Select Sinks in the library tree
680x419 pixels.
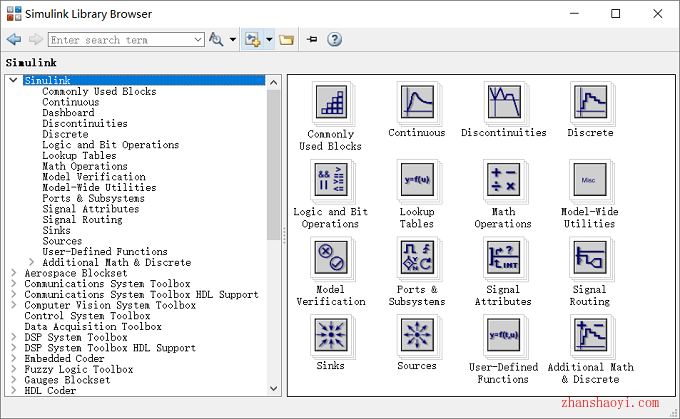(x=56, y=230)
